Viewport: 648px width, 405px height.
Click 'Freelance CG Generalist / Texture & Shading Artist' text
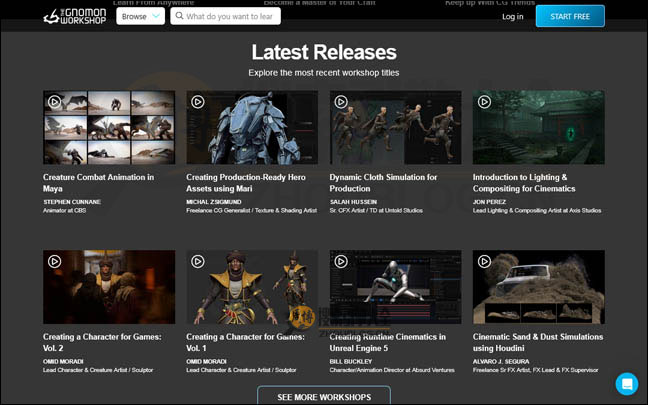(252, 210)
